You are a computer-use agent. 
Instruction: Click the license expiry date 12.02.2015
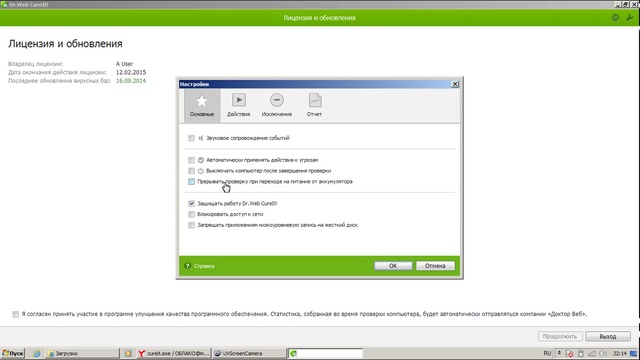131,72
